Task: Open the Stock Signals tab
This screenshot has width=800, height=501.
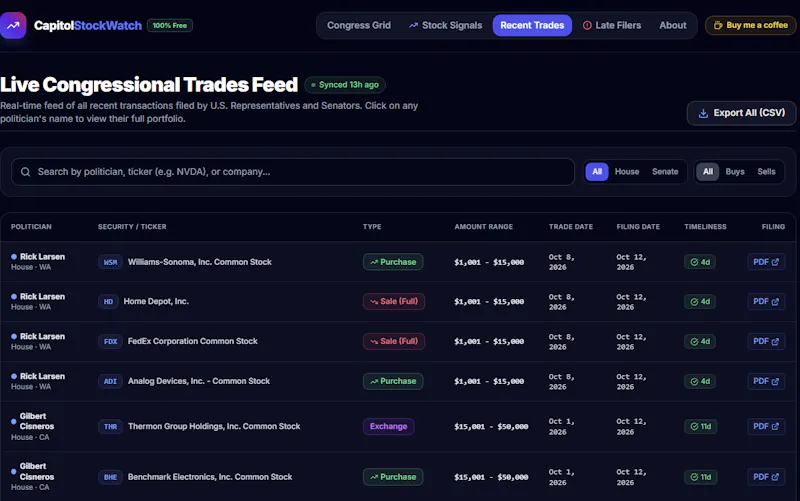Action: coord(445,25)
